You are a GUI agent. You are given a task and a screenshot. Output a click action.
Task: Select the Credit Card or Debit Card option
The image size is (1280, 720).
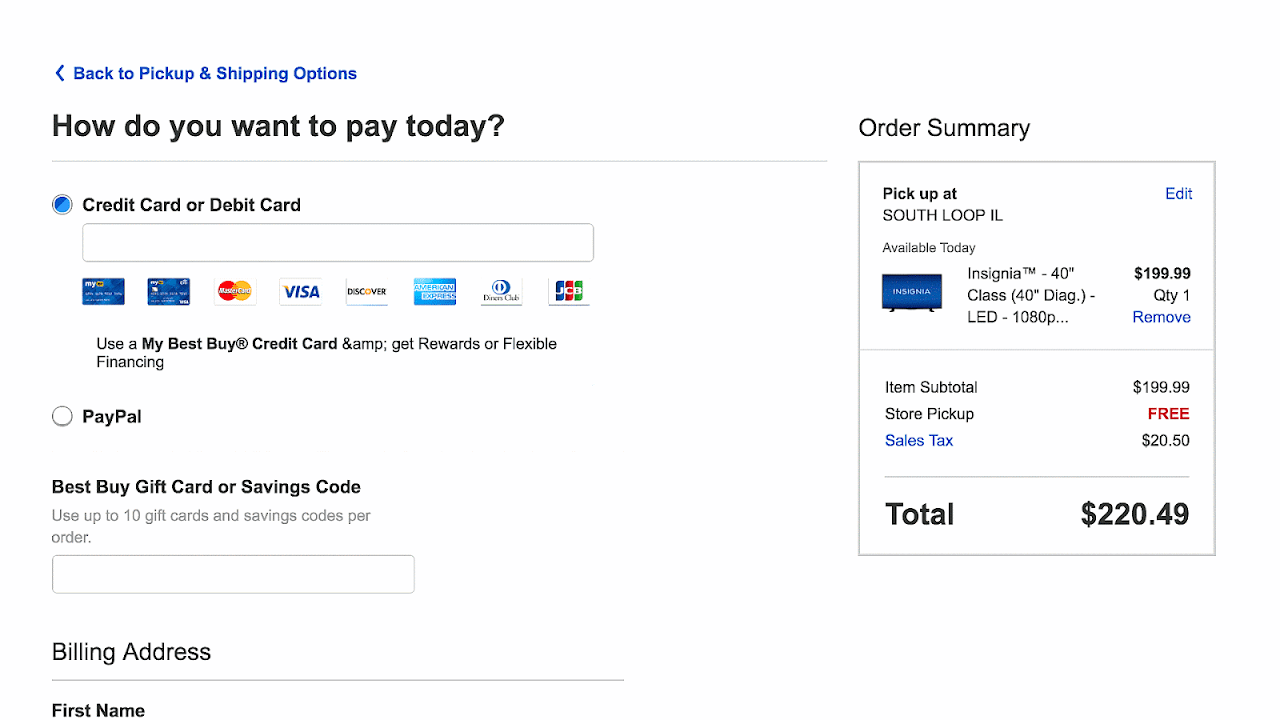[x=62, y=204]
